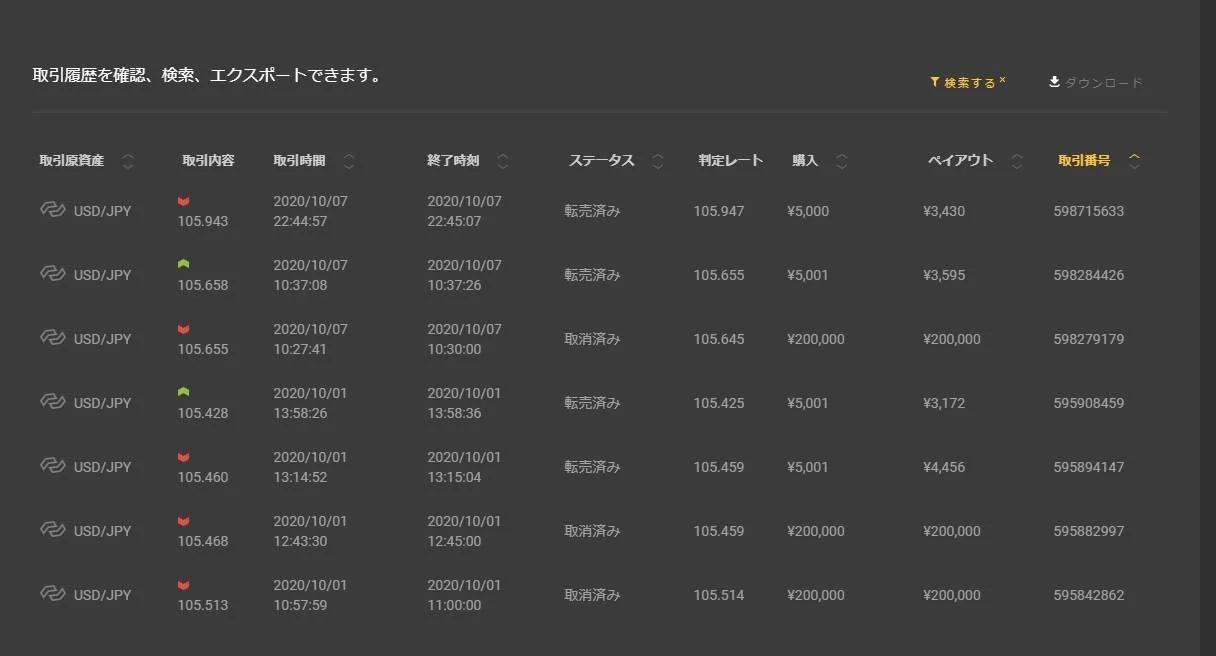
Task: Sort by ペイアウト column arrows
Action: [x=1017, y=161]
